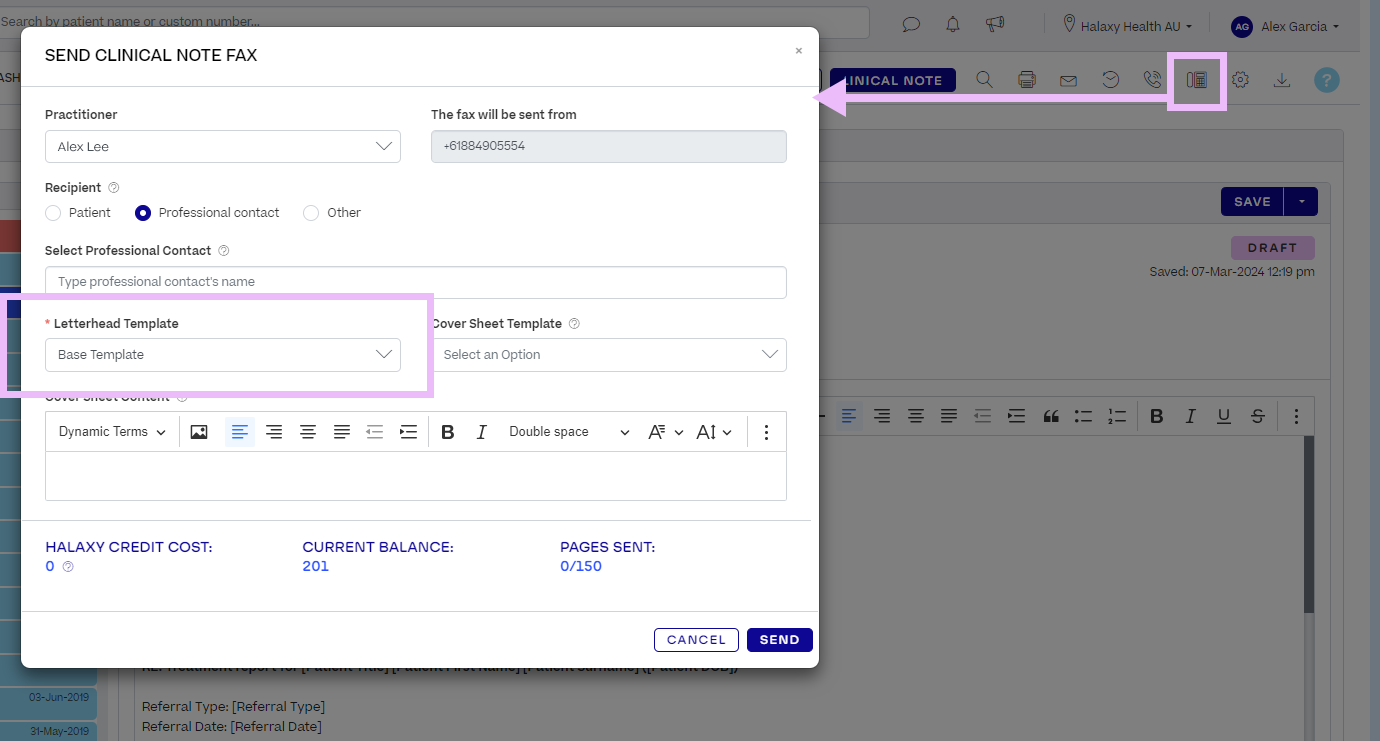Viewport: 1380px width, 741px height.
Task: Click Select Professional Contact help icon
Action: tap(223, 251)
